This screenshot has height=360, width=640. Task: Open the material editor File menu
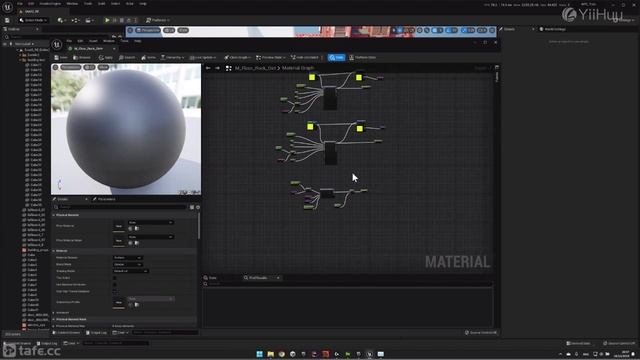(x=69, y=41)
